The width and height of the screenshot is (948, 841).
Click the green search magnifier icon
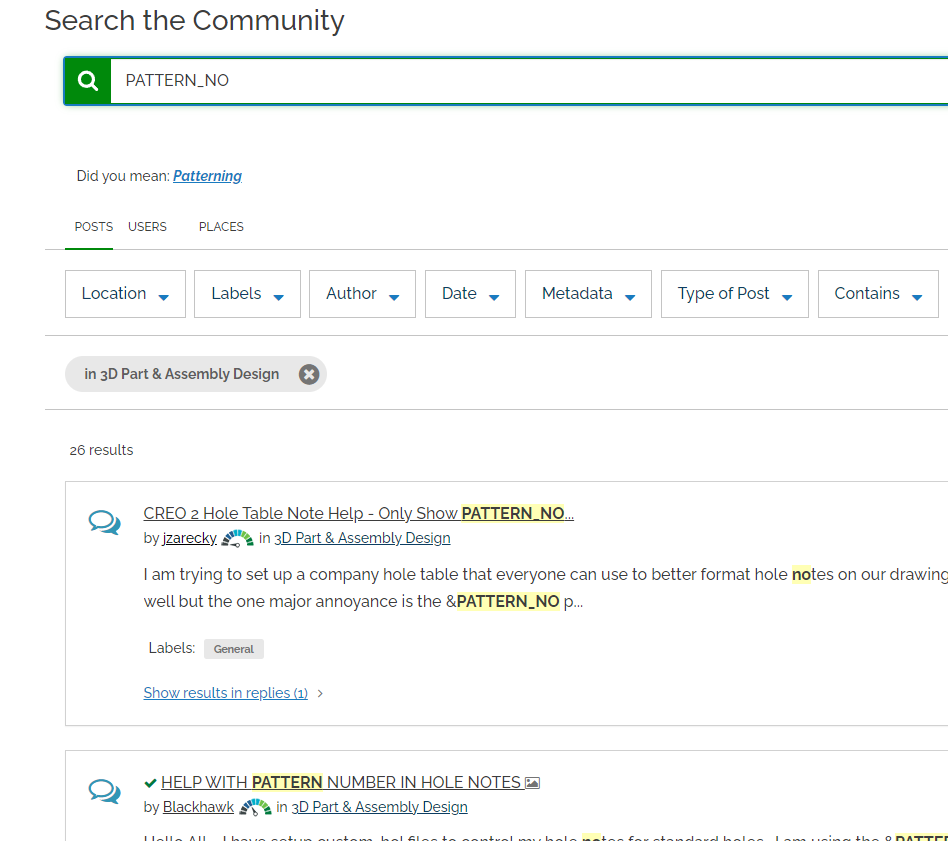pos(87,80)
